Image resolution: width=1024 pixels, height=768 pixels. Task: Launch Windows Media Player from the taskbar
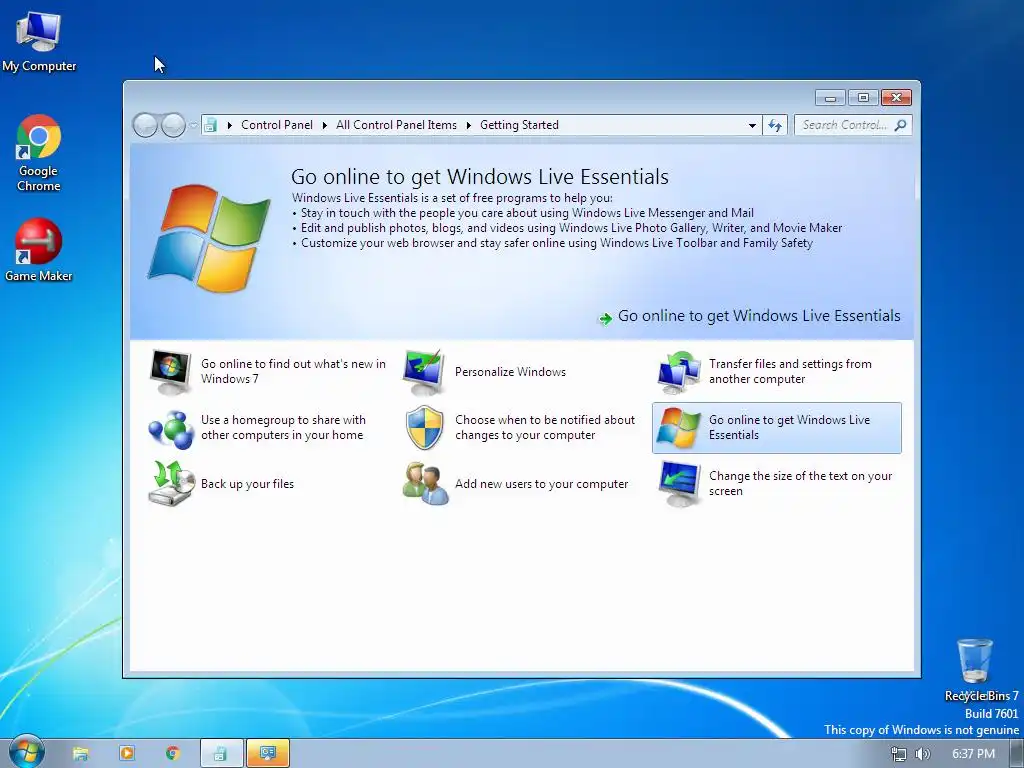127,754
